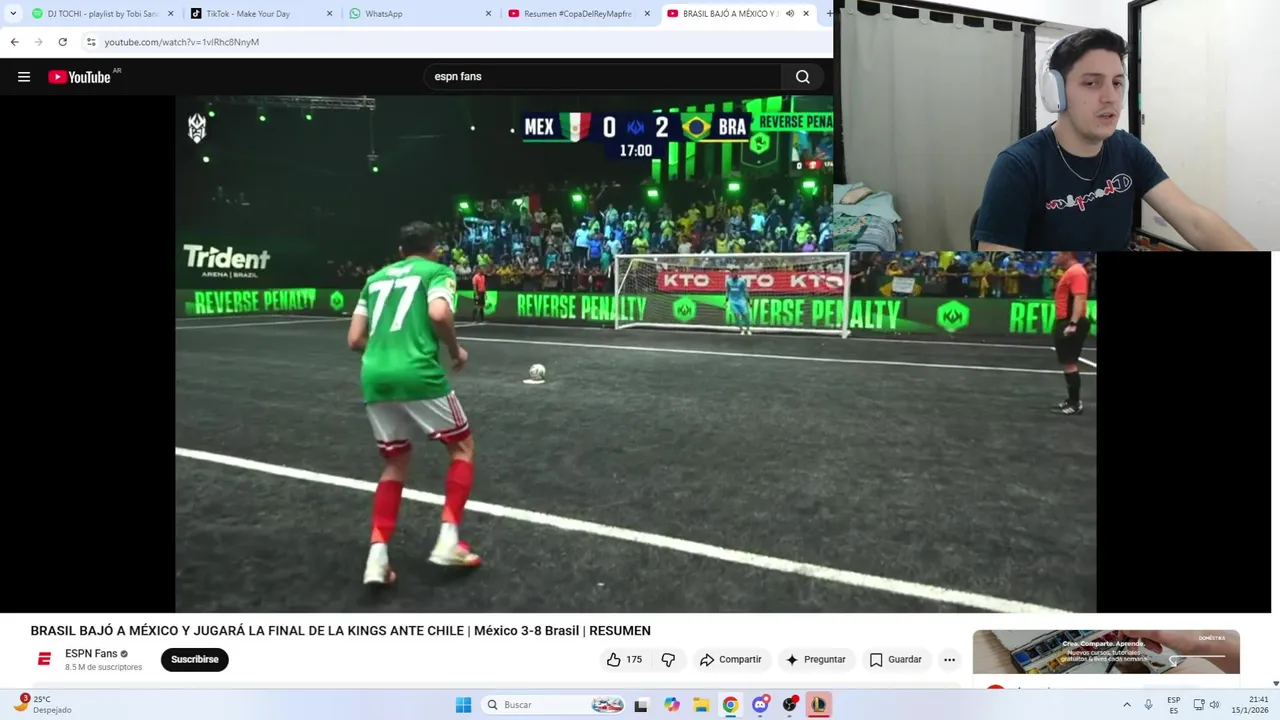Open the three-dot more actions menu
The image size is (1280, 720).
click(949, 660)
